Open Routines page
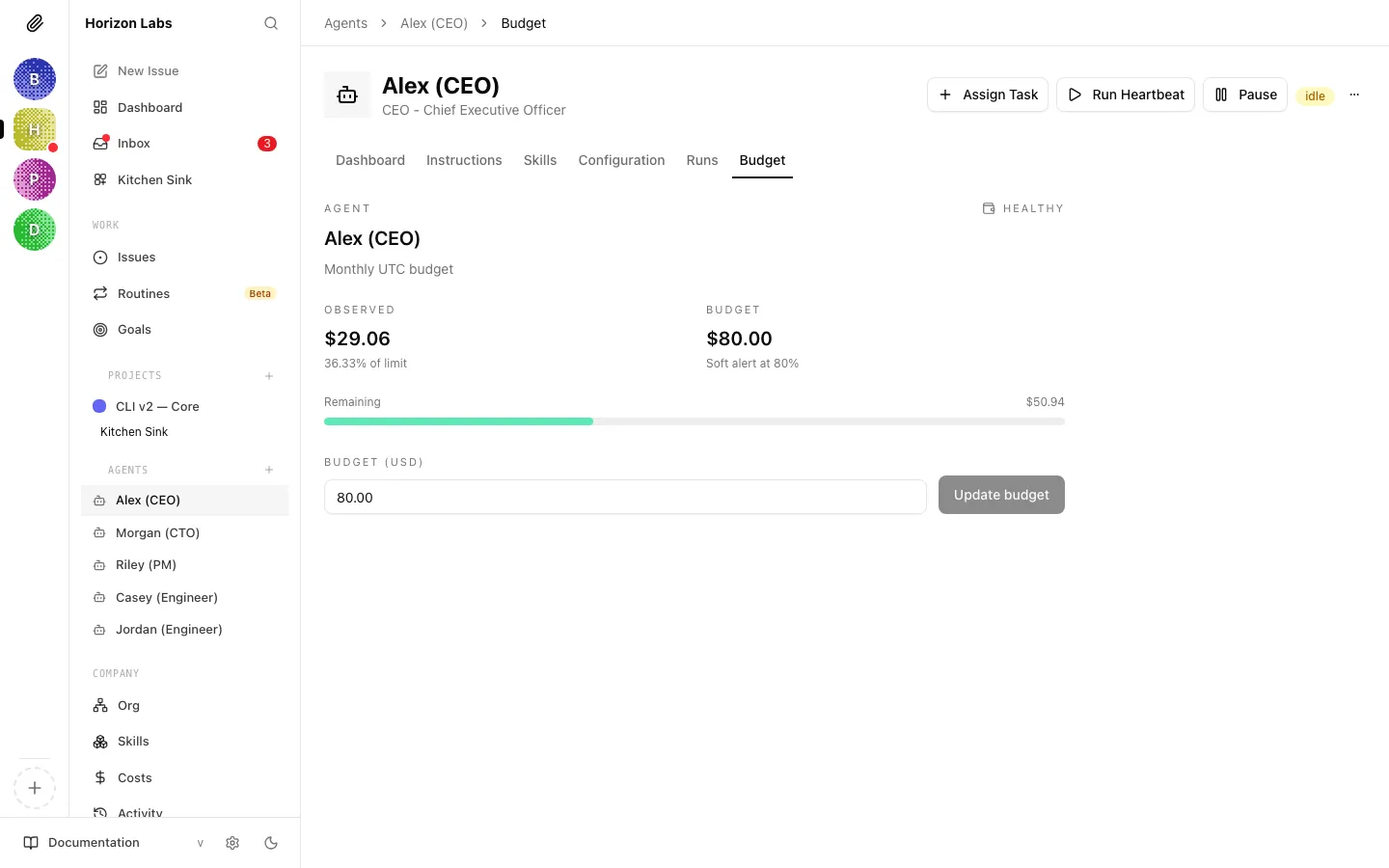This screenshot has height=868, width=1389. point(184,293)
